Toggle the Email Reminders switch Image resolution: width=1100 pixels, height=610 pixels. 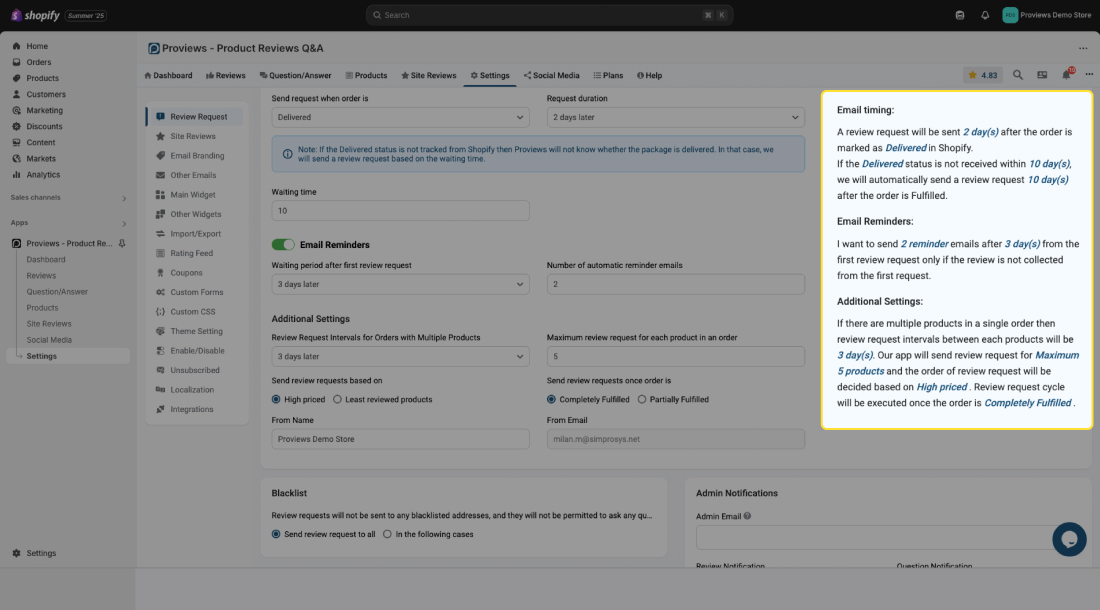click(x=283, y=245)
